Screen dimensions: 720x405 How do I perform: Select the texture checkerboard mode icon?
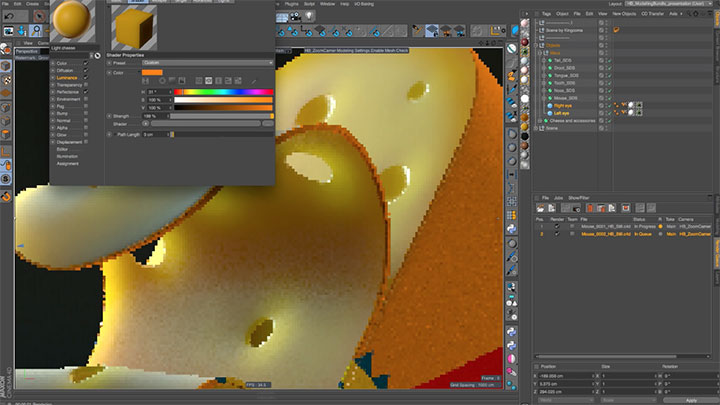pyautogui.click(x=6, y=80)
